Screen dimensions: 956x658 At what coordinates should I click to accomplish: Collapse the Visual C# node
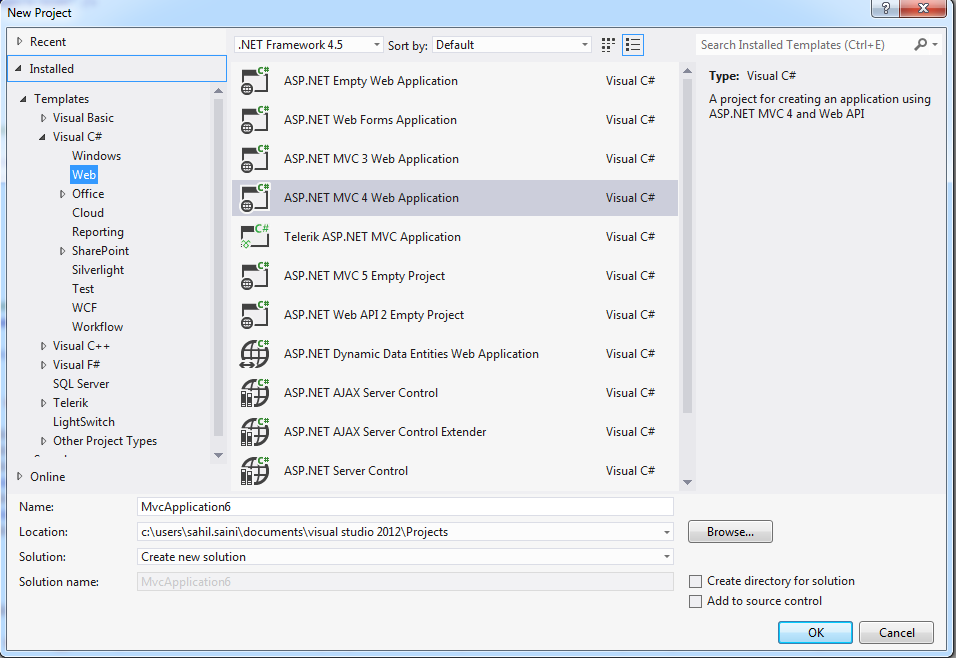click(42, 137)
